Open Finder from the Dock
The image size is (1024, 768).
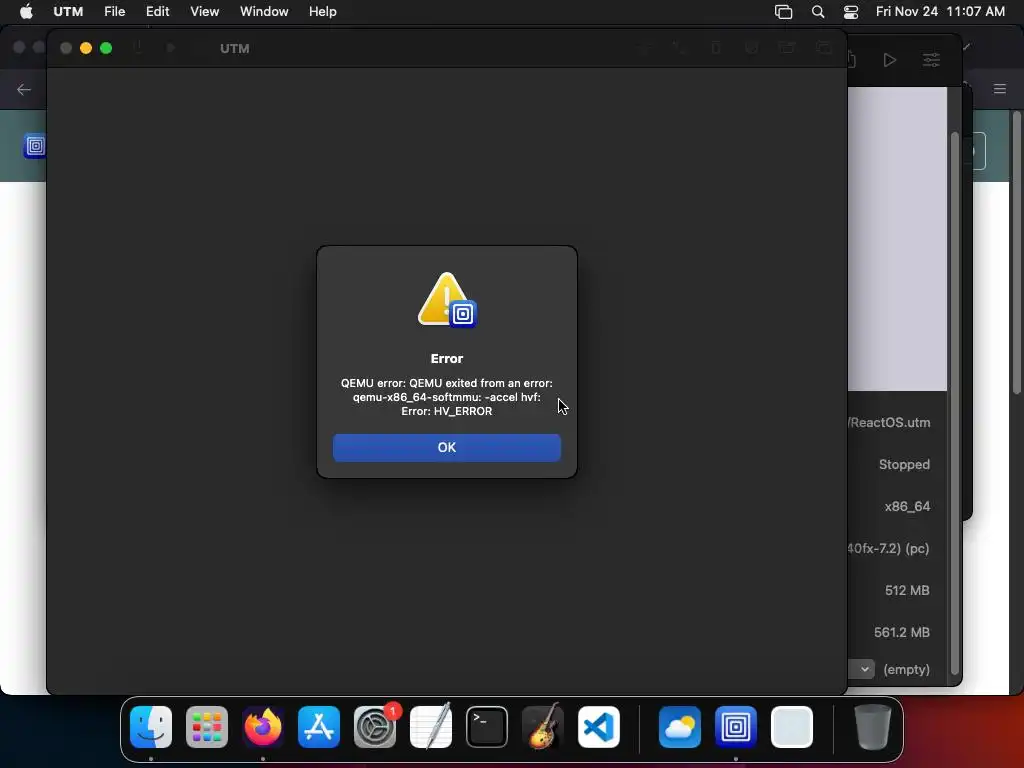point(151,727)
